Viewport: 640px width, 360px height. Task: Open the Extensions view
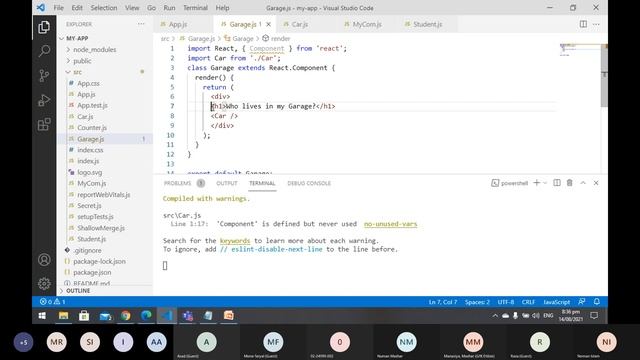pyautogui.click(x=44, y=124)
